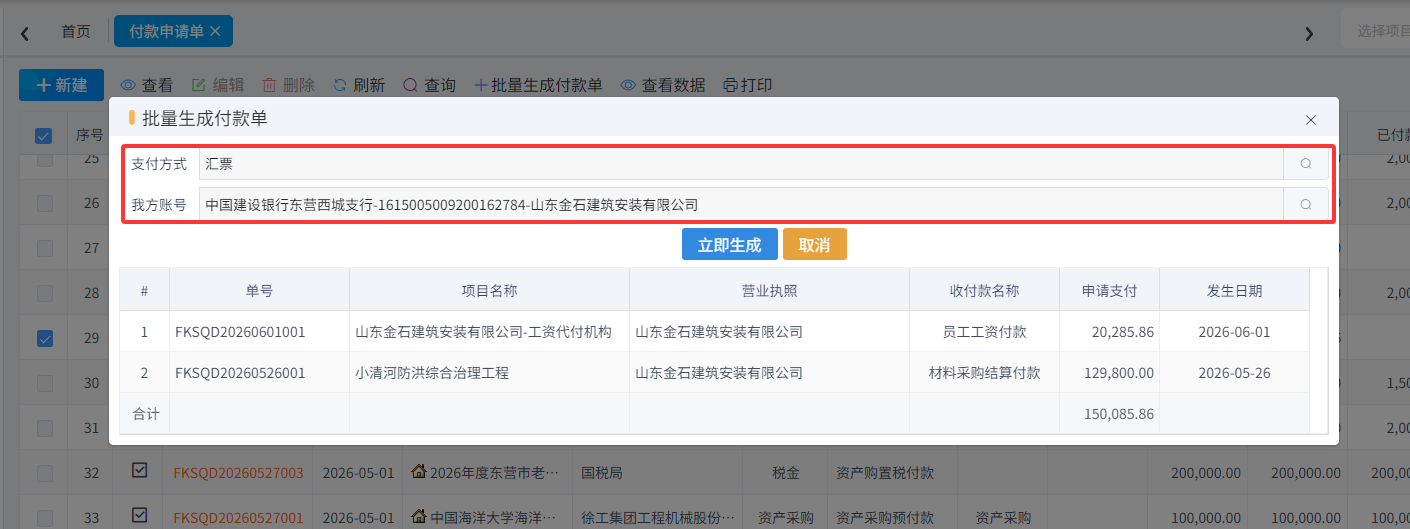1410x529 pixels.
Task: Click the 删除 trash icon
Action: coord(269,86)
